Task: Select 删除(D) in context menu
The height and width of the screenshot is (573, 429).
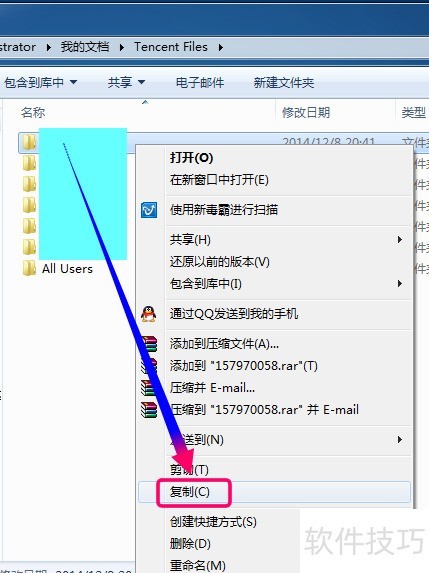Action: tap(190, 544)
